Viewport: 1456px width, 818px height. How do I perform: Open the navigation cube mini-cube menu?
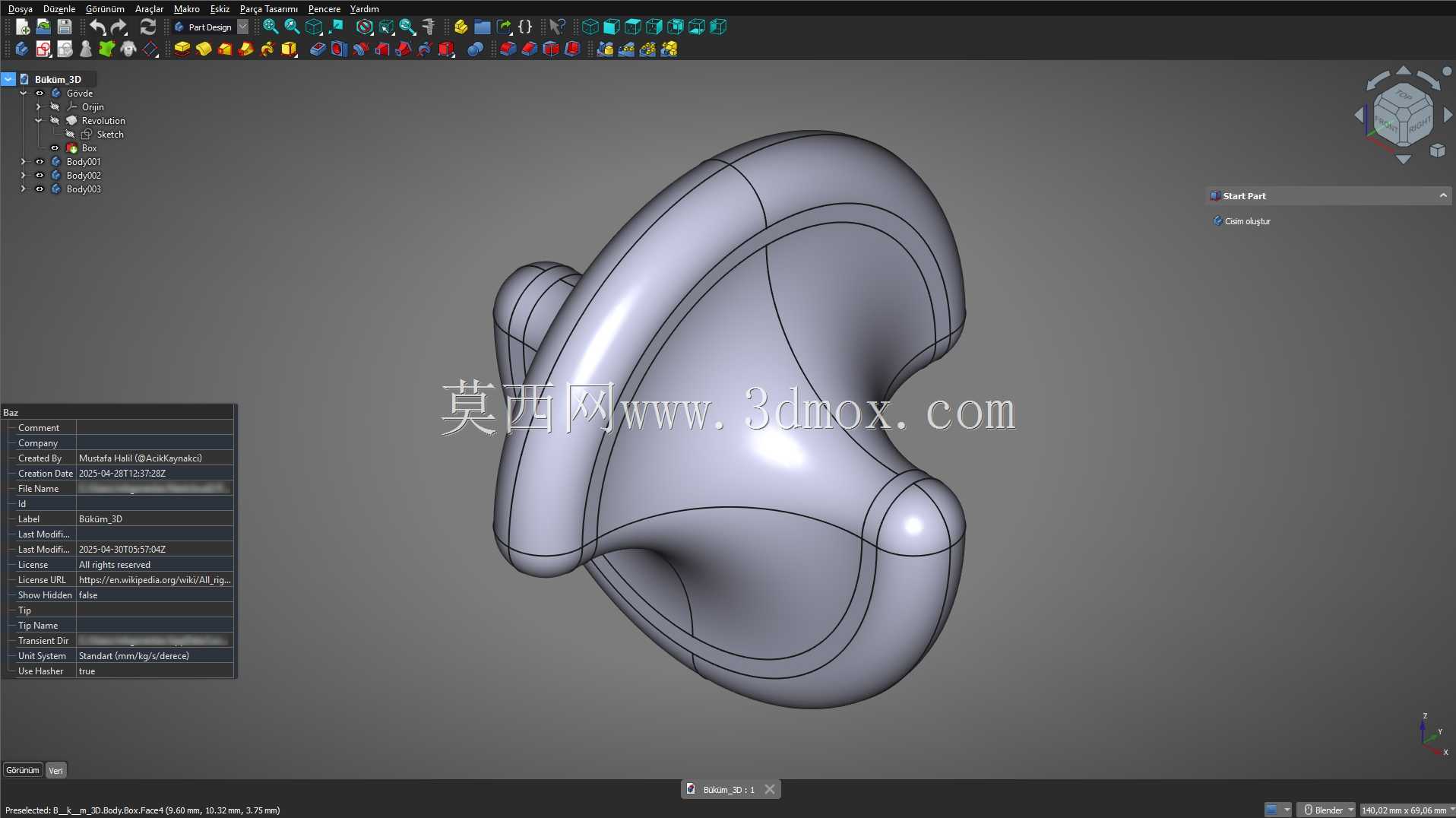click(1437, 151)
